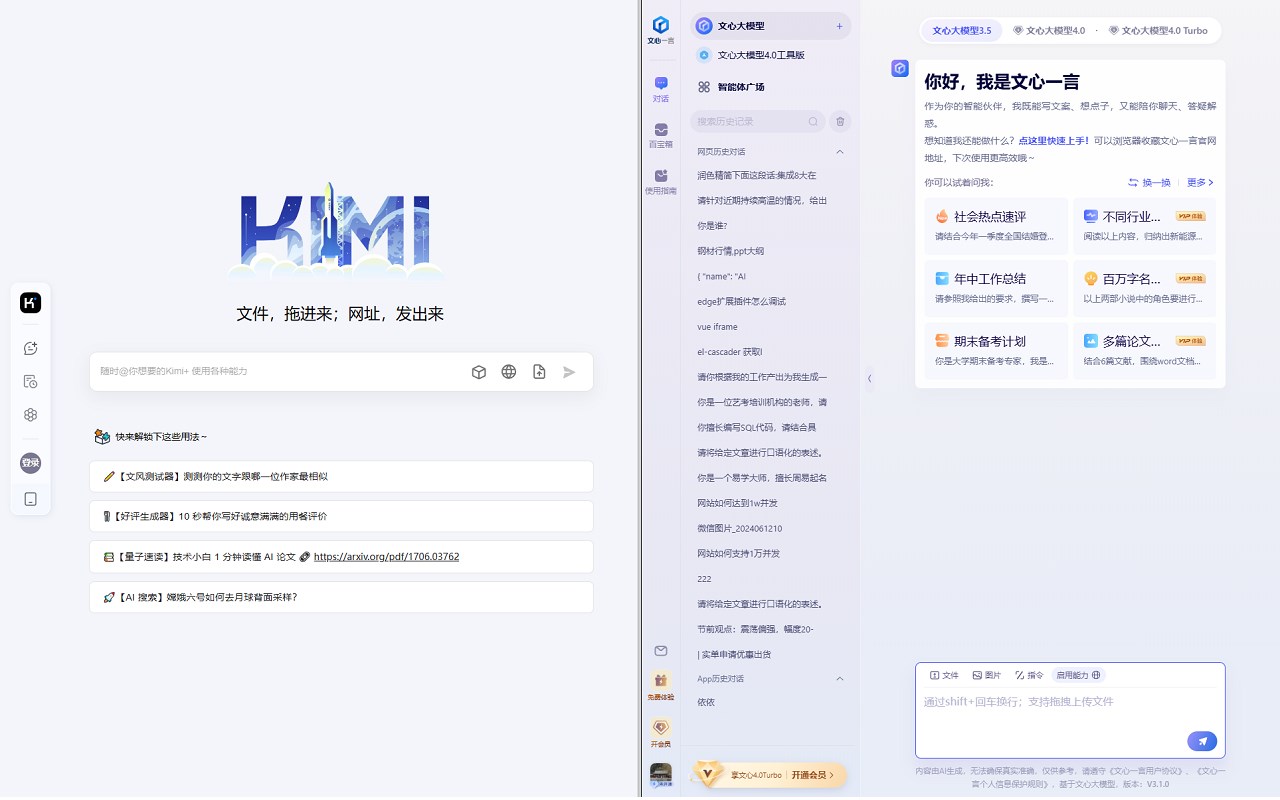Click the Wenxin send paper-plane button
This screenshot has height=800, width=1280.
[x=1202, y=741]
